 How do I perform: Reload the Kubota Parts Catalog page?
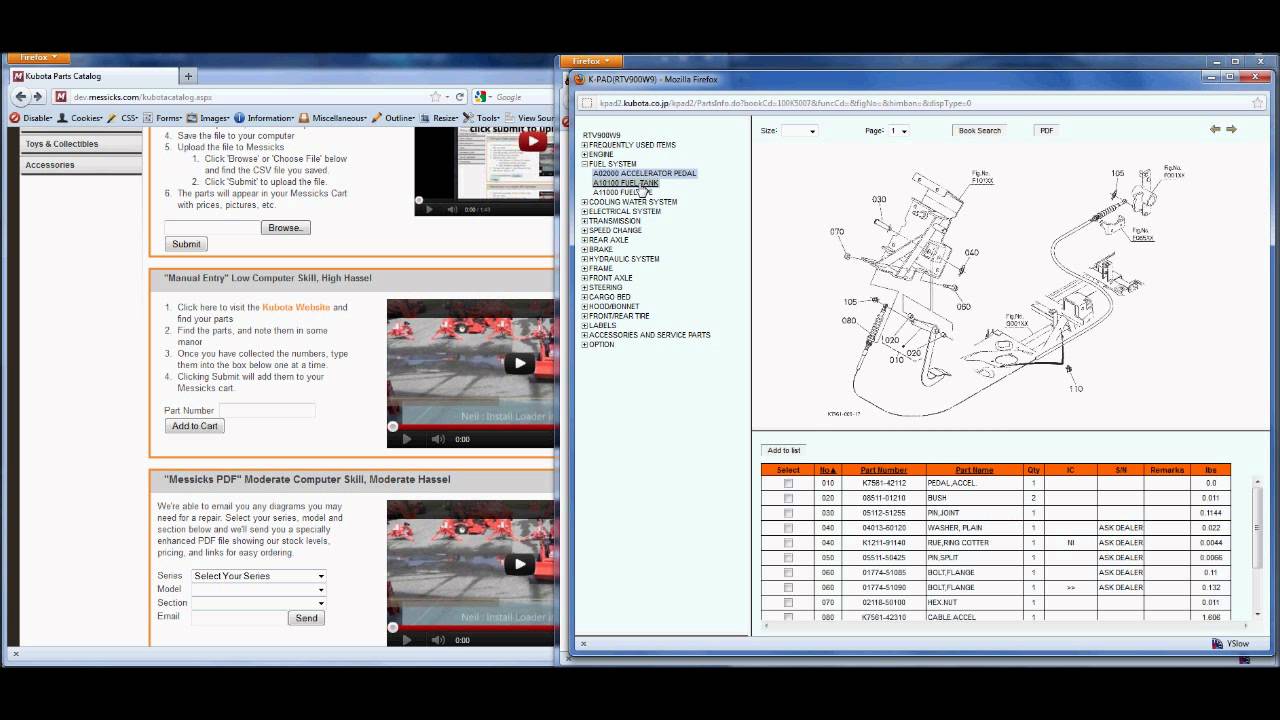460,97
